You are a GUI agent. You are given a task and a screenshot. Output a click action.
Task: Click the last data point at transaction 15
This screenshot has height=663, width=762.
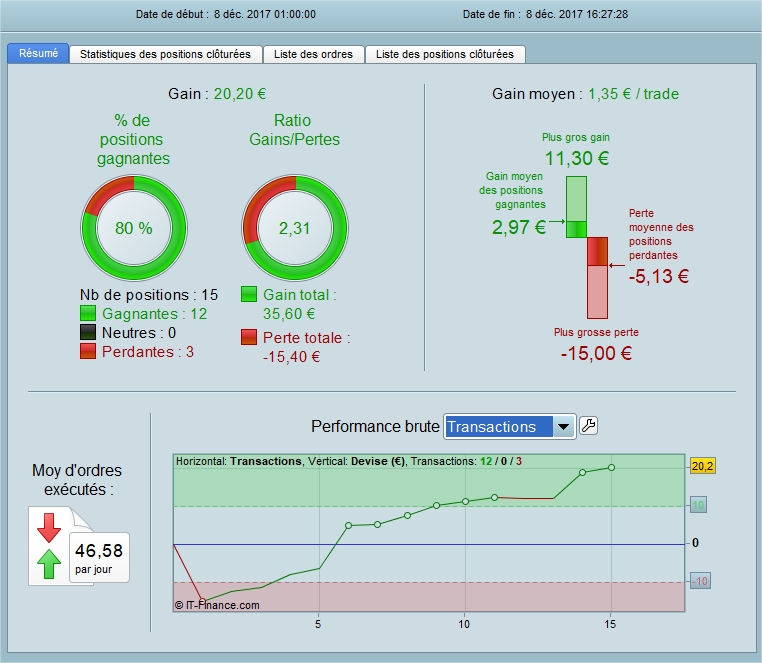pyautogui.click(x=611, y=468)
